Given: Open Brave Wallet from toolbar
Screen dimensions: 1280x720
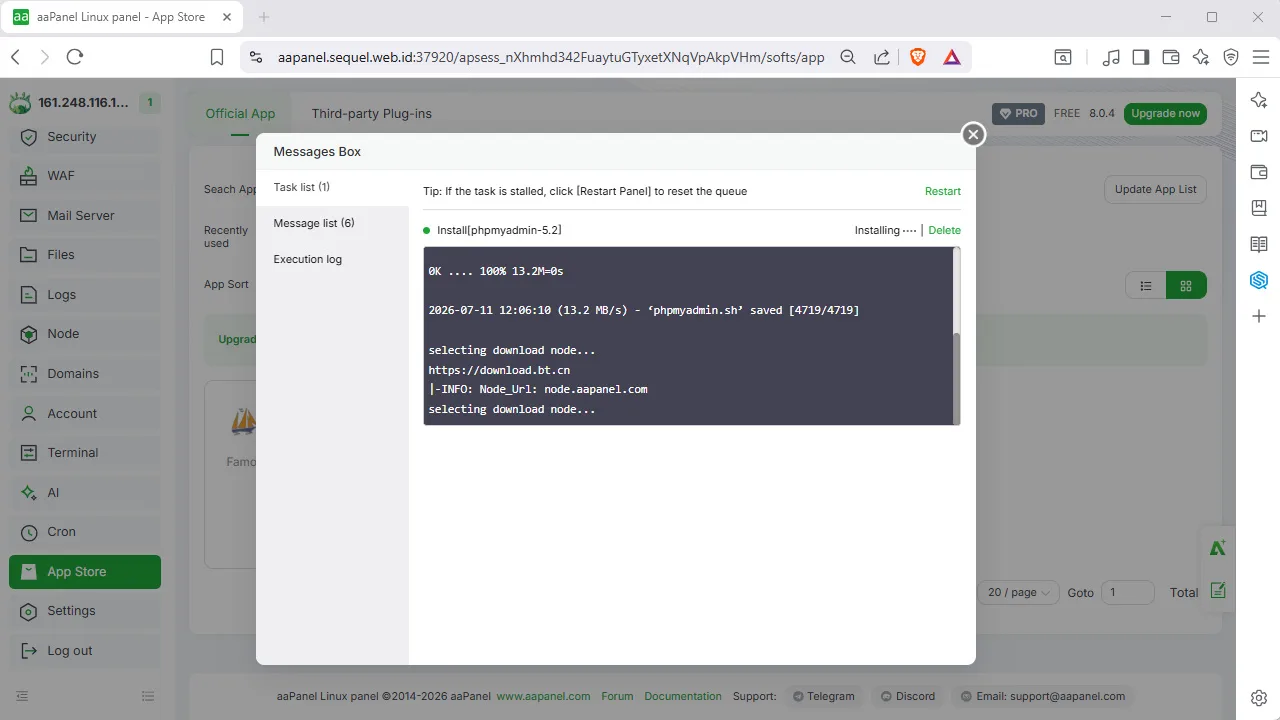Looking at the screenshot, I should [1171, 57].
